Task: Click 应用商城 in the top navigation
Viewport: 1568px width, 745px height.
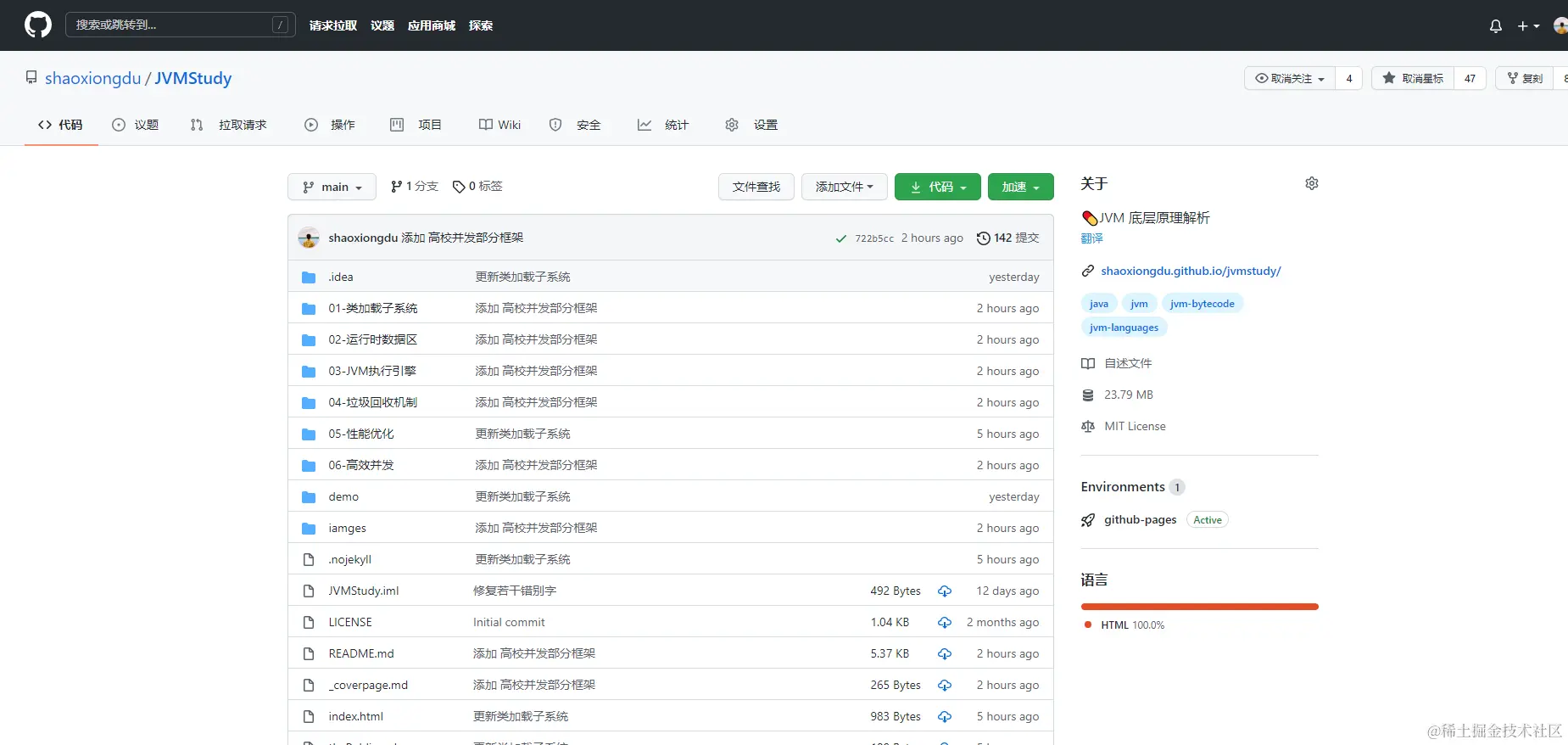Action: [432, 25]
